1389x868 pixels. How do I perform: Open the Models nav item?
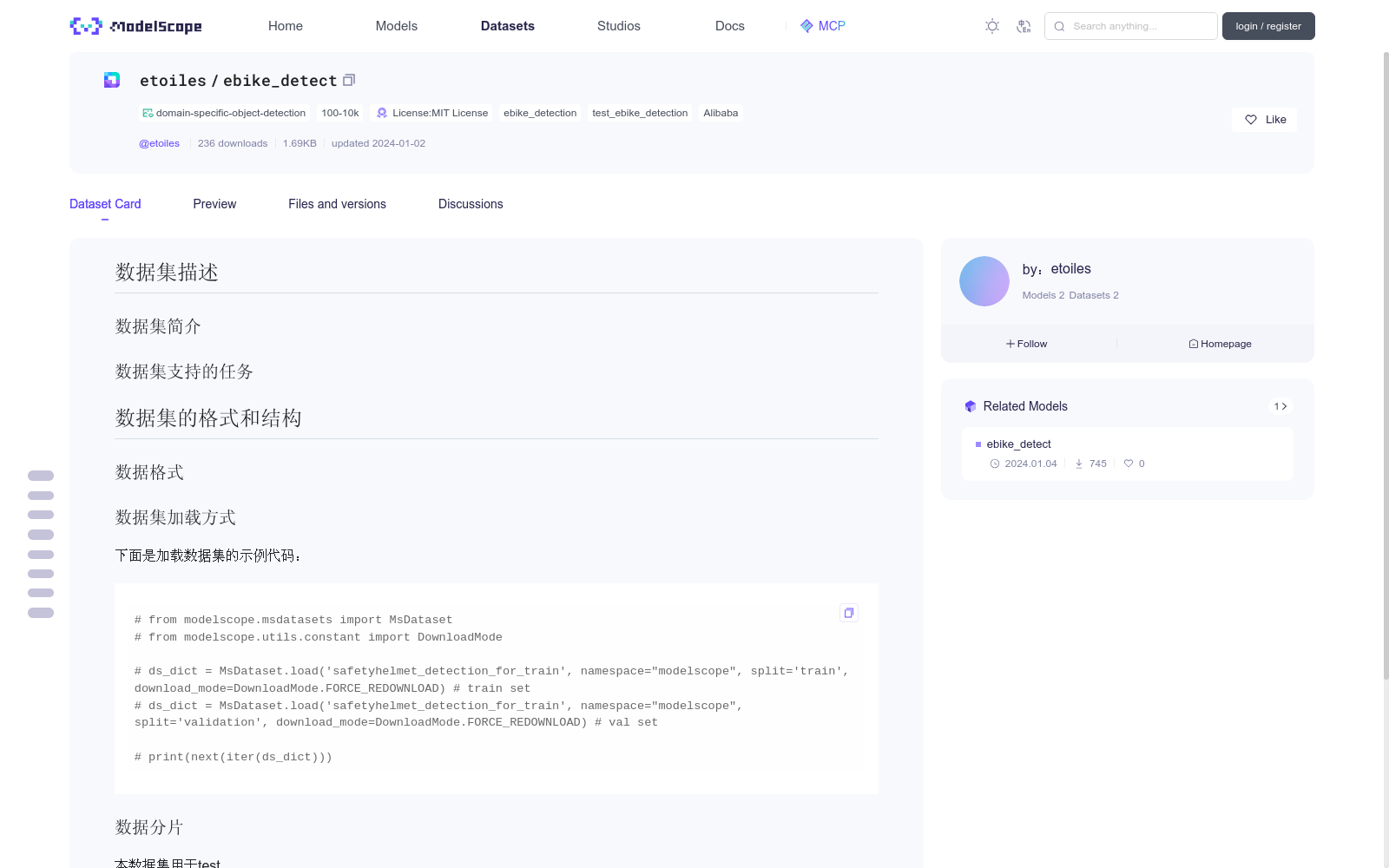point(397,26)
